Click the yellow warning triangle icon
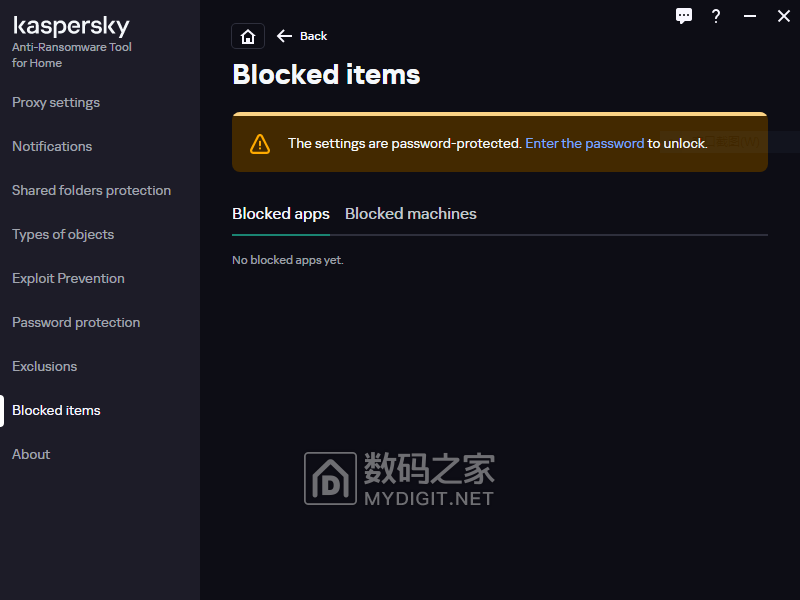This screenshot has height=600, width=800. (x=260, y=143)
